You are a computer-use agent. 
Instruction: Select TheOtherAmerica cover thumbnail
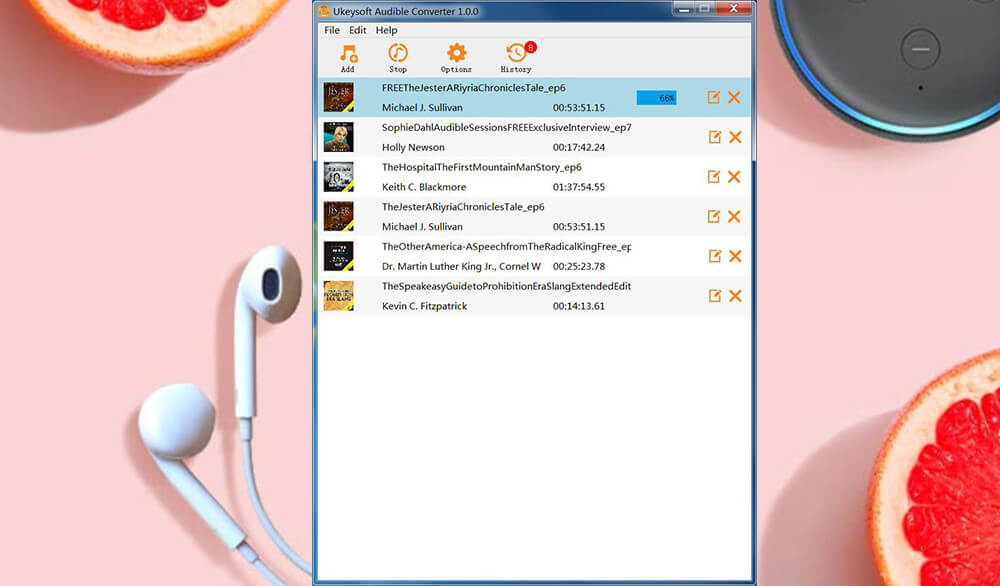(x=339, y=256)
